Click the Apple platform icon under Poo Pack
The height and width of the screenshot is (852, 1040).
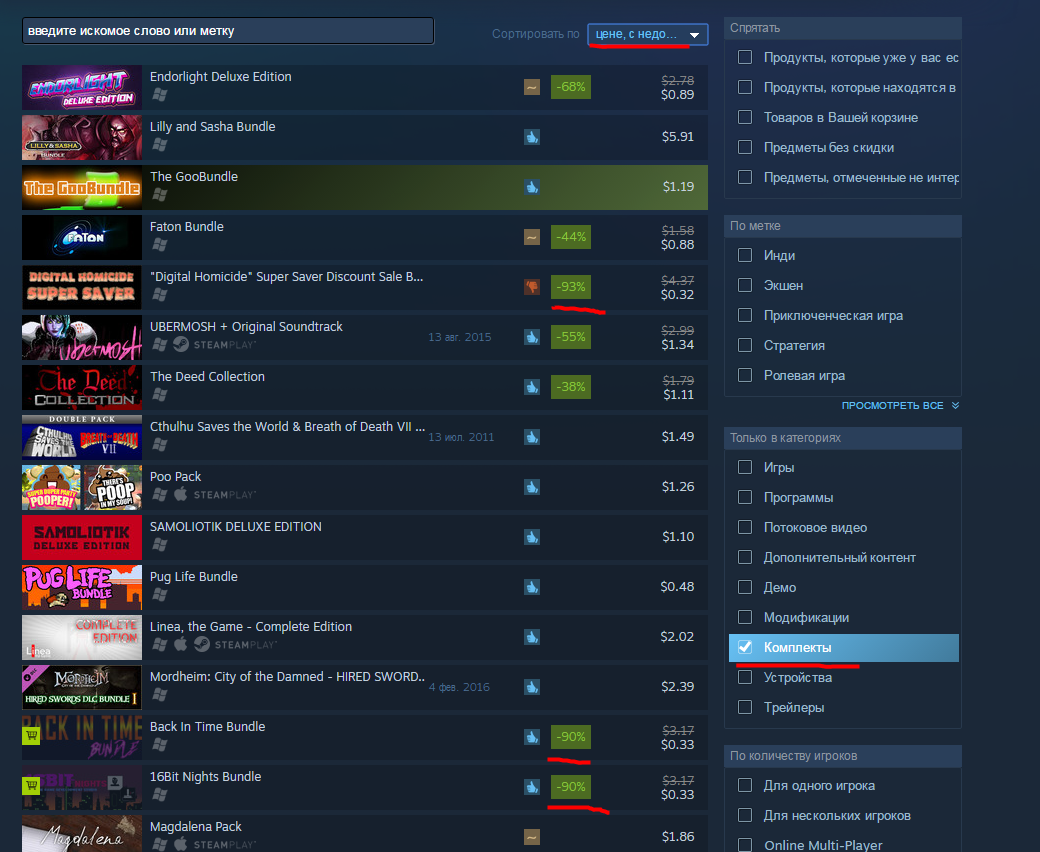coord(180,495)
